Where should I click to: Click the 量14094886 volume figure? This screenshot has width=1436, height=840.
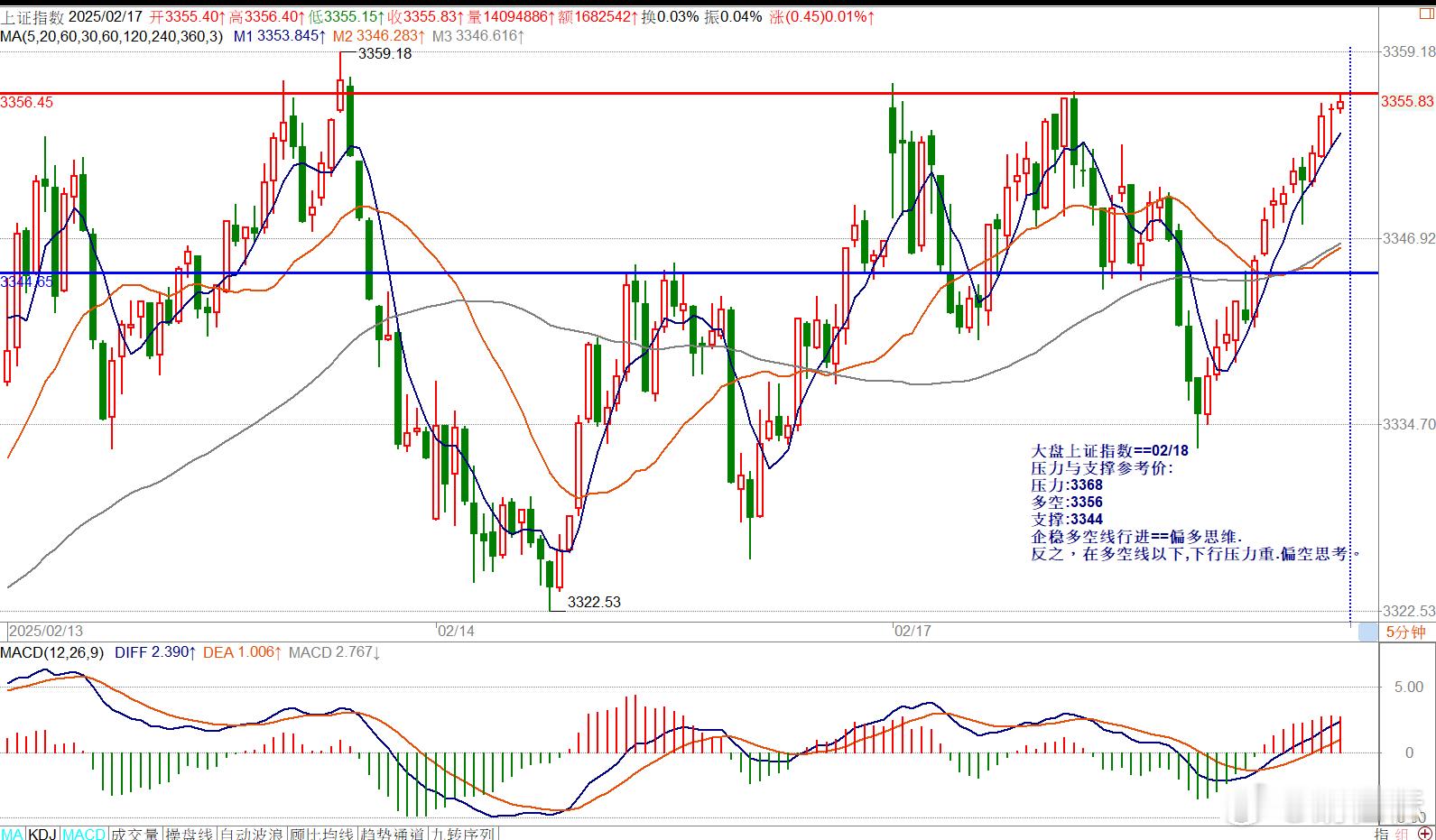click(x=509, y=16)
